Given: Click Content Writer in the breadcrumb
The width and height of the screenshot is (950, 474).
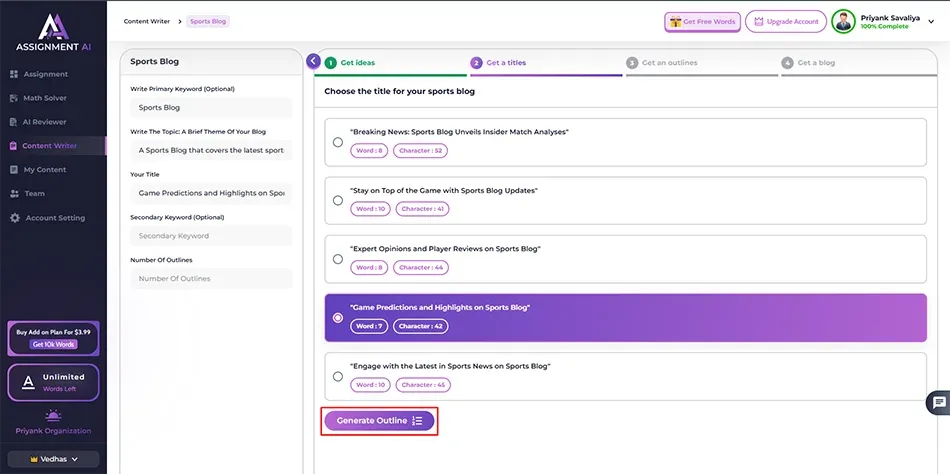Looking at the screenshot, I should click(146, 21).
